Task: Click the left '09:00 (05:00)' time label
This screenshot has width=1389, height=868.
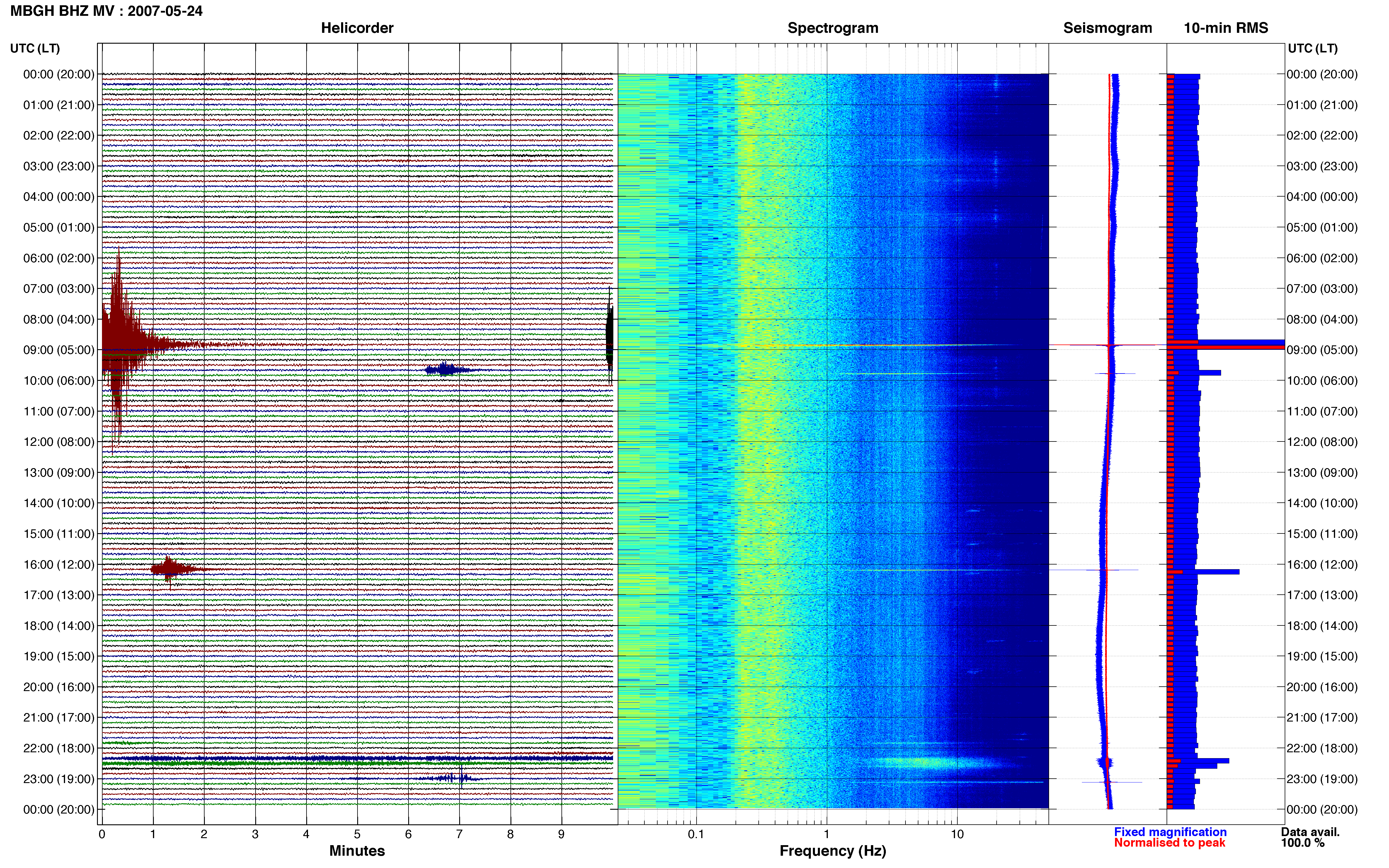Action: 59,349
